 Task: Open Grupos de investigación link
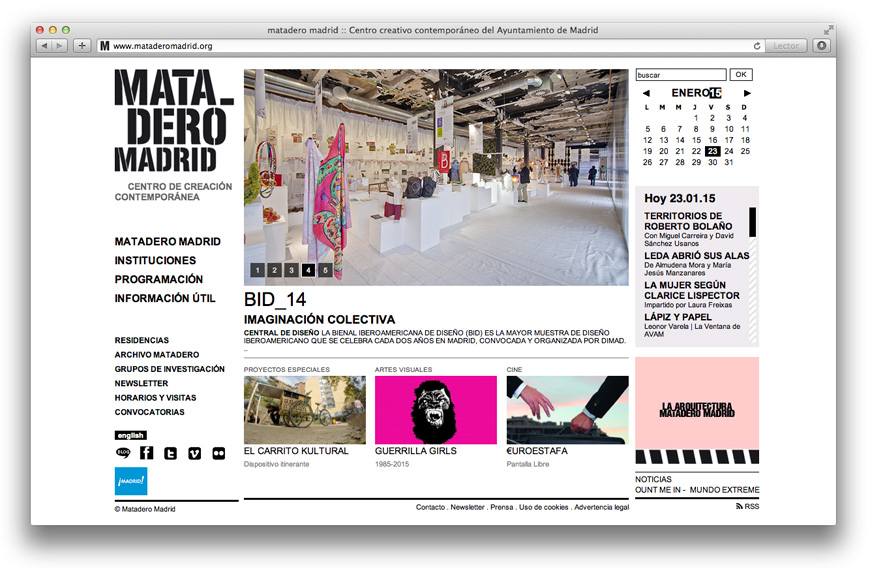(x=170, y=369)
